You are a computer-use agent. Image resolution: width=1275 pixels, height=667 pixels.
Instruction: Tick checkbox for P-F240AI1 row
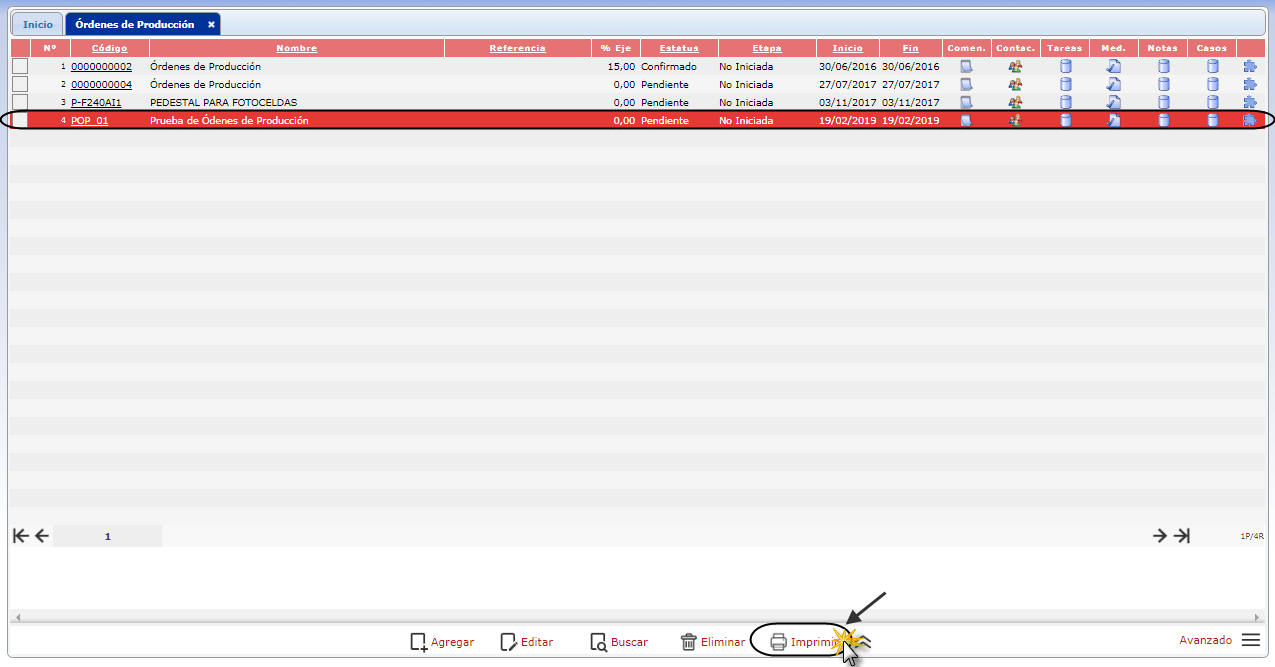point(20,102)
